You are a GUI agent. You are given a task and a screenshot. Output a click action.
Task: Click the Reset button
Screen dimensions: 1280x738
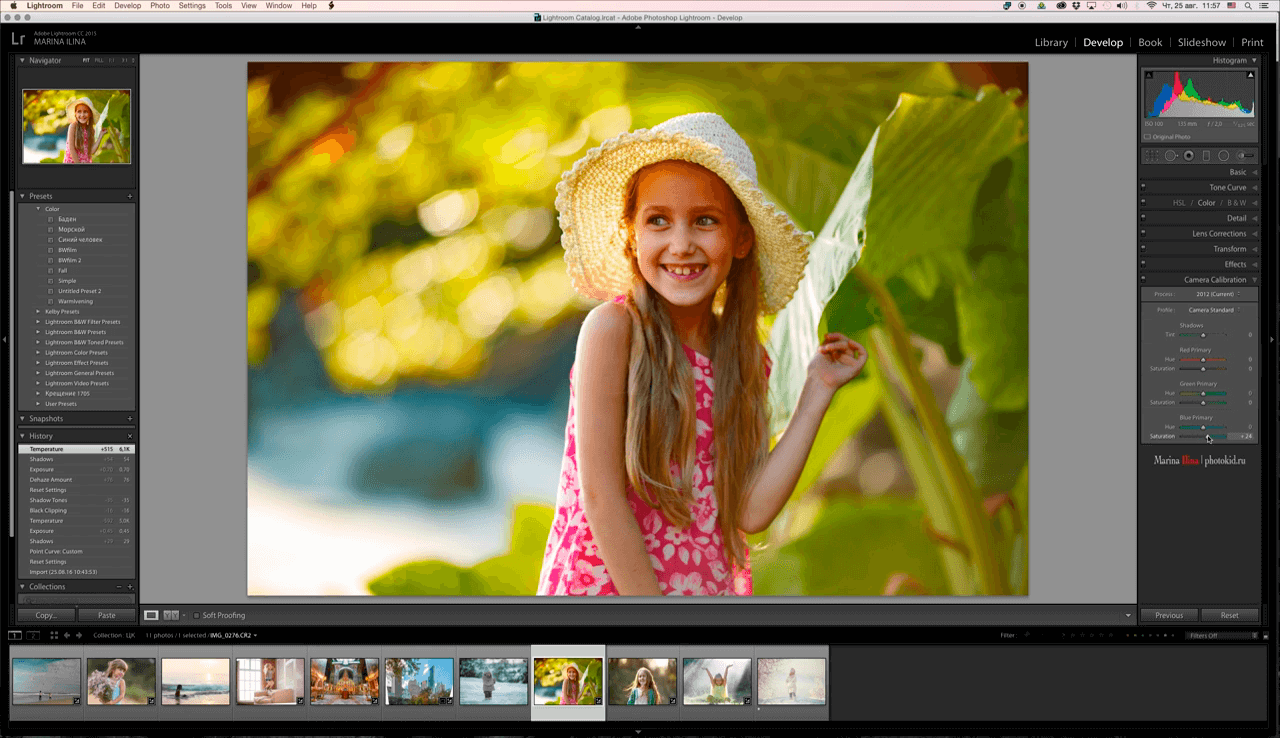(1229, 615)
